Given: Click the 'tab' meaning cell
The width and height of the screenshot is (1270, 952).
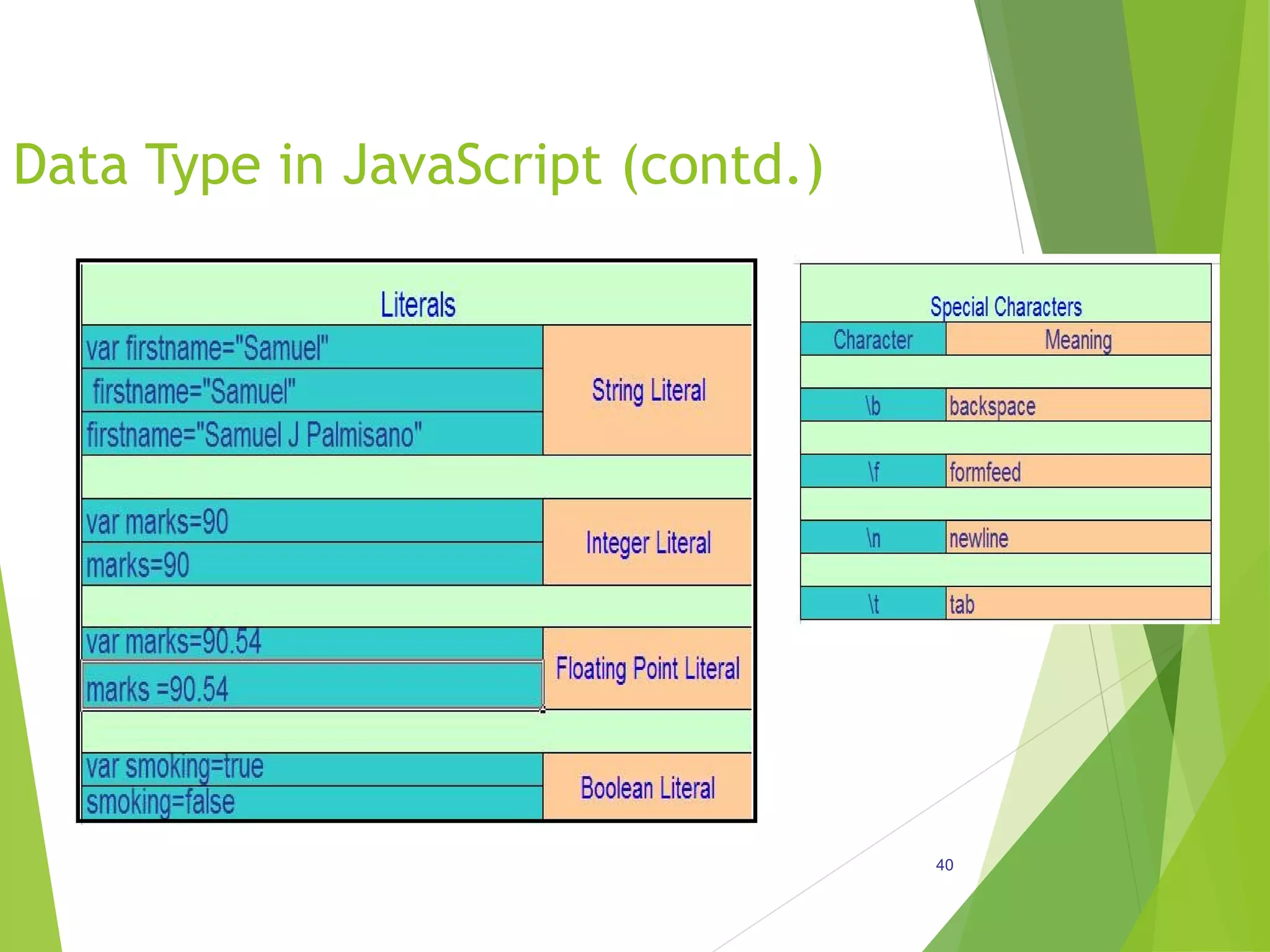Looking at the screenshot, I should coord(1078,603).
